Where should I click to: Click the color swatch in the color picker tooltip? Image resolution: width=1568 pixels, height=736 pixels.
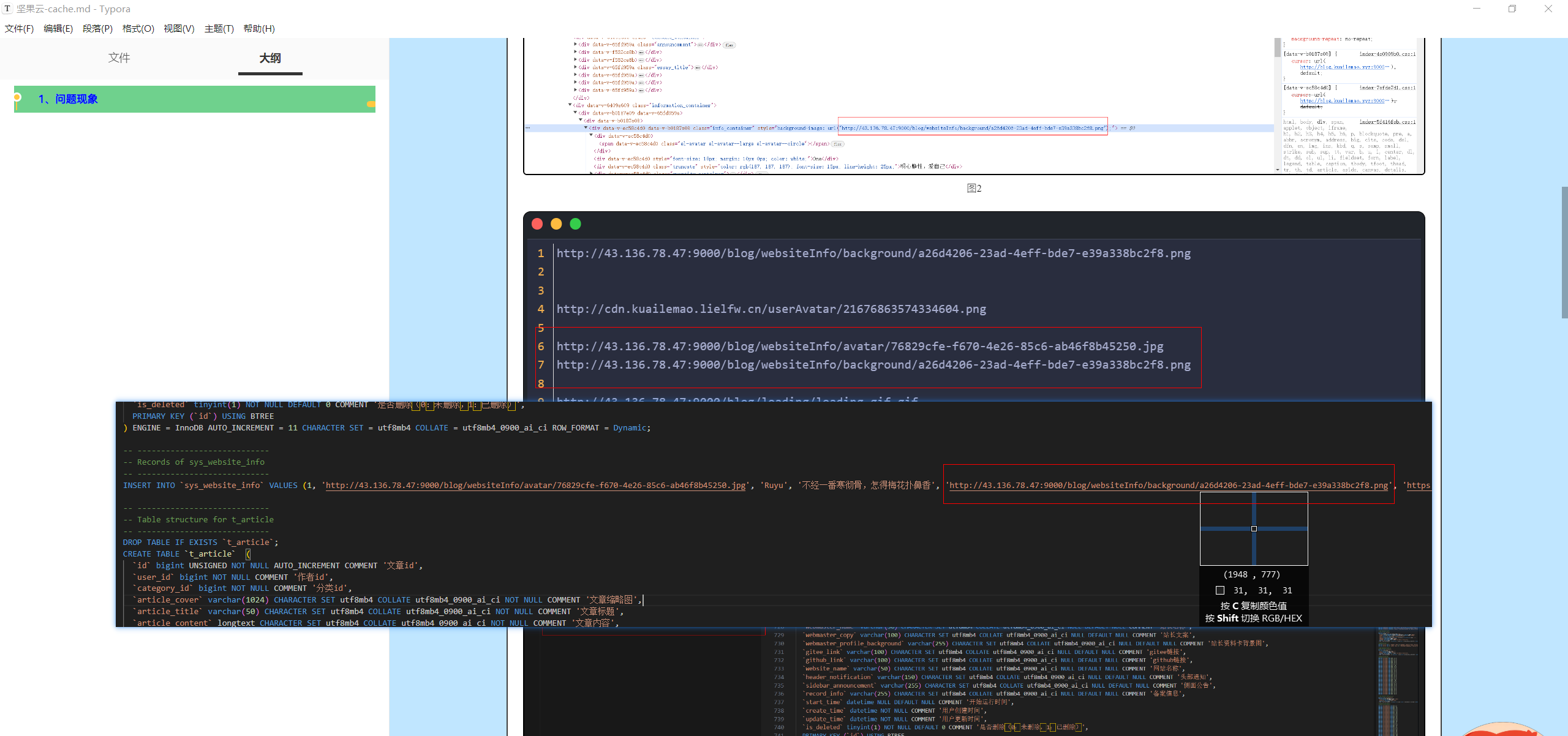pos(1220,590)
